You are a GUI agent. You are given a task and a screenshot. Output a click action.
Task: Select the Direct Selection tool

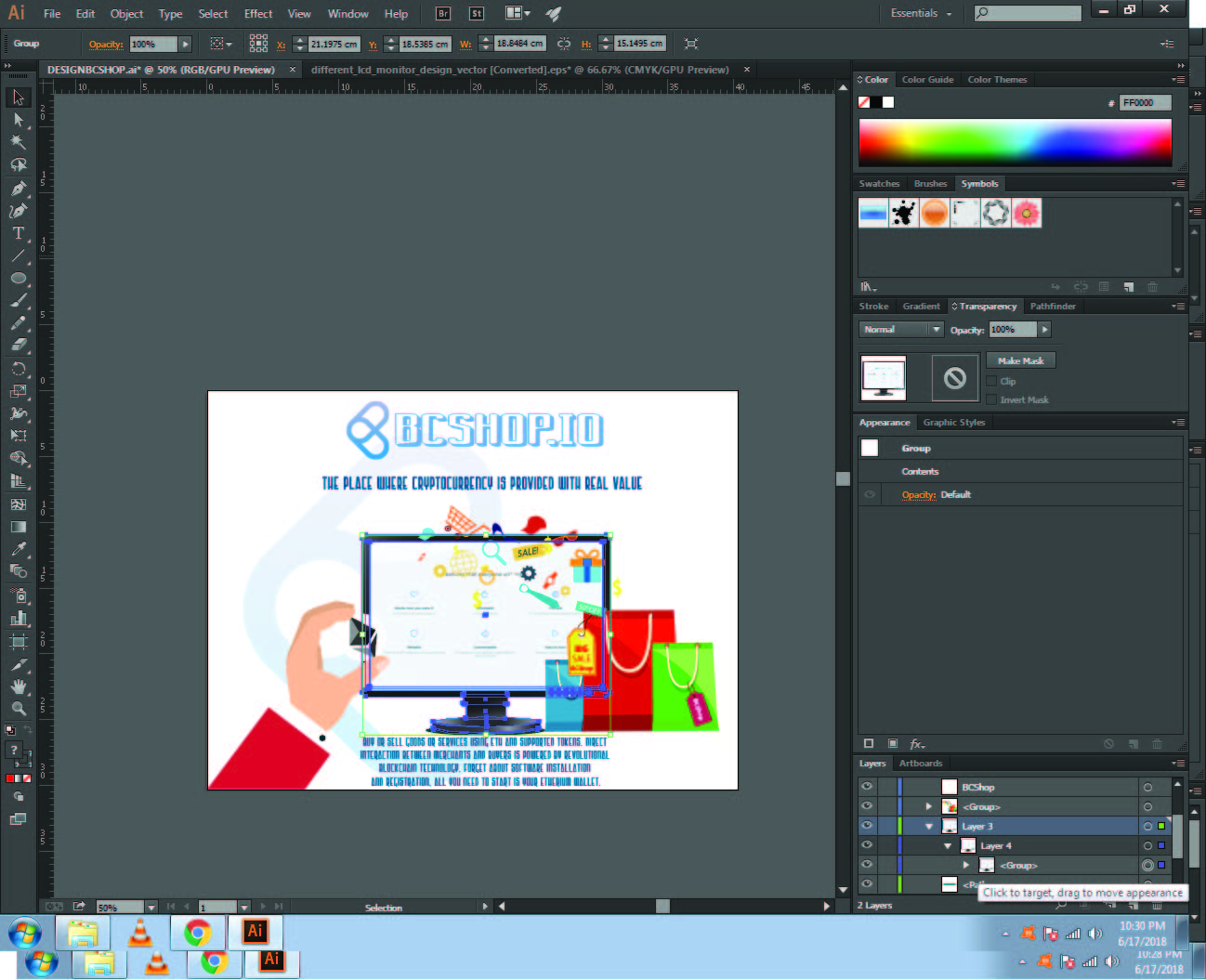(19, 120)
